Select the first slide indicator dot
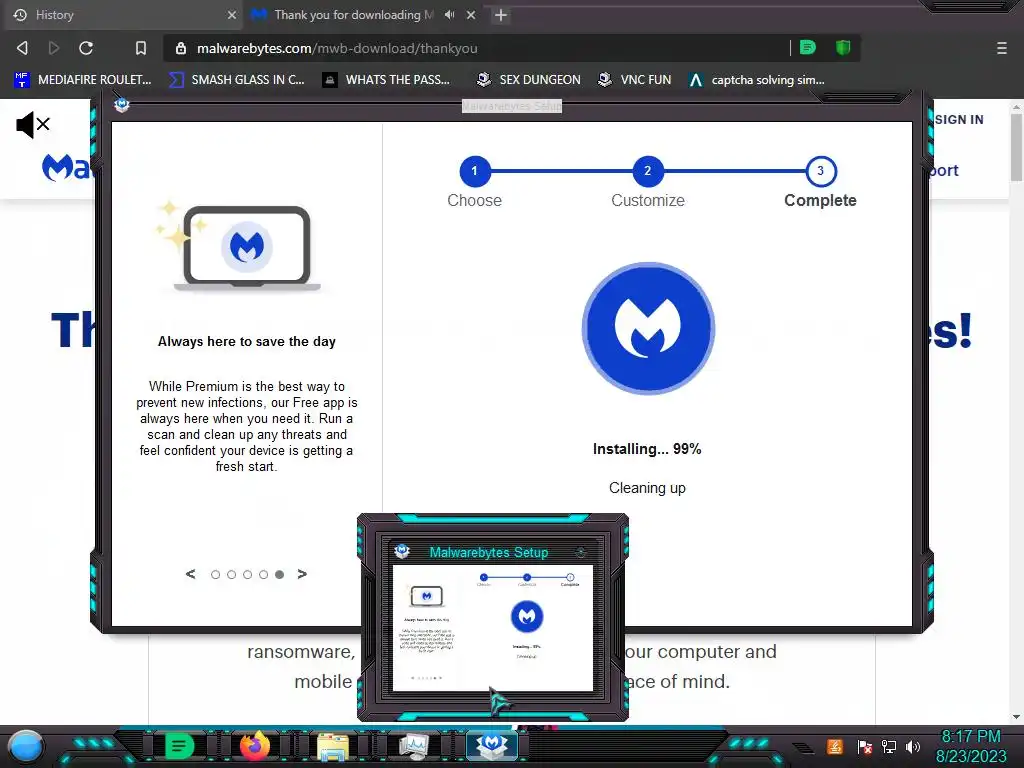The height and width of the screenshot is (768, 1024). tap(216, 575)
